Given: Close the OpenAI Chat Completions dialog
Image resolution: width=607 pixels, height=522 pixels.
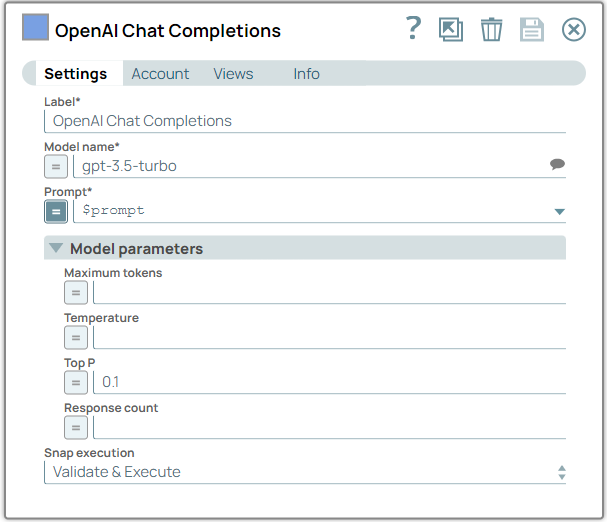Looking at the screenshot, I should point(574,29).
